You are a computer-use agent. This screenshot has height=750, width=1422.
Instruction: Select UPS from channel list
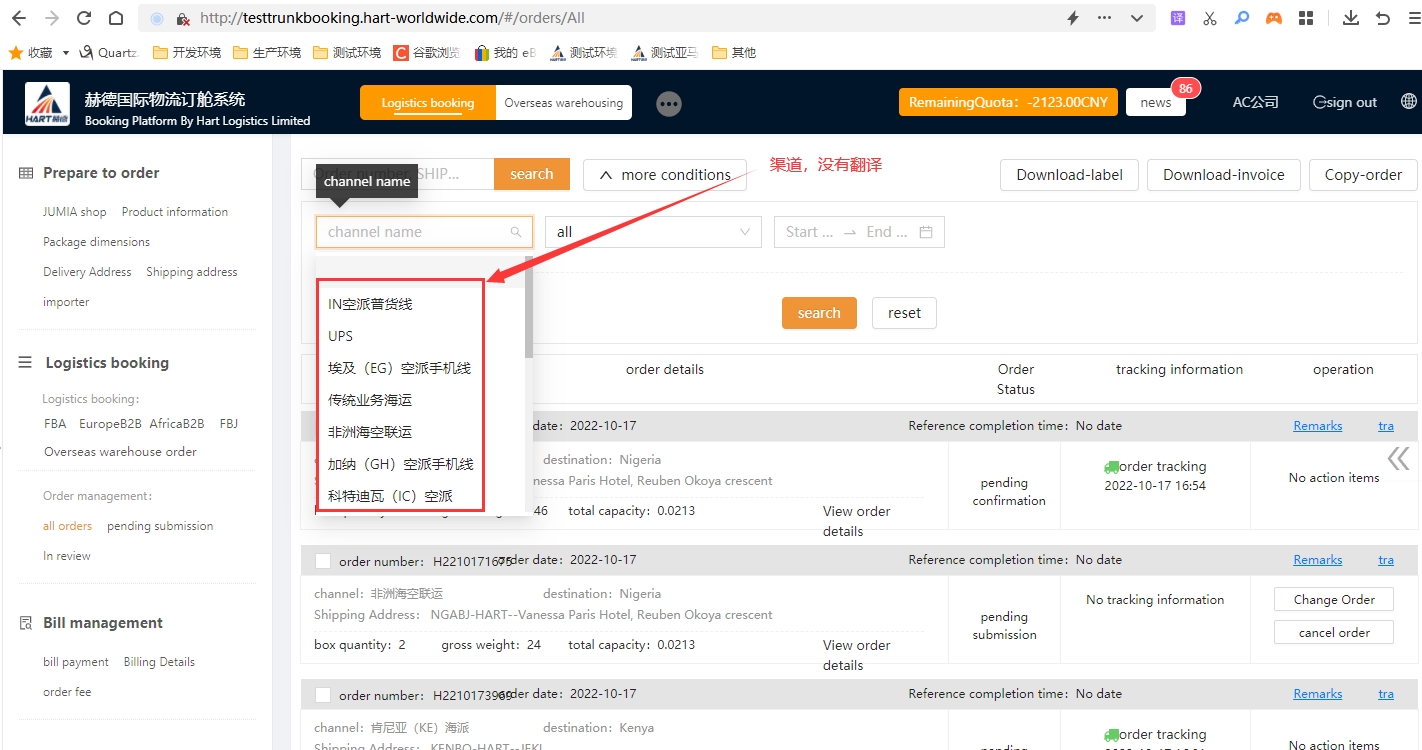tap(341, 336)
